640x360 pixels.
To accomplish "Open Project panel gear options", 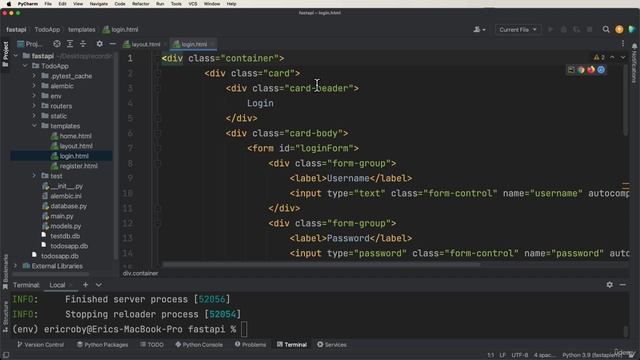I will 100,44.
